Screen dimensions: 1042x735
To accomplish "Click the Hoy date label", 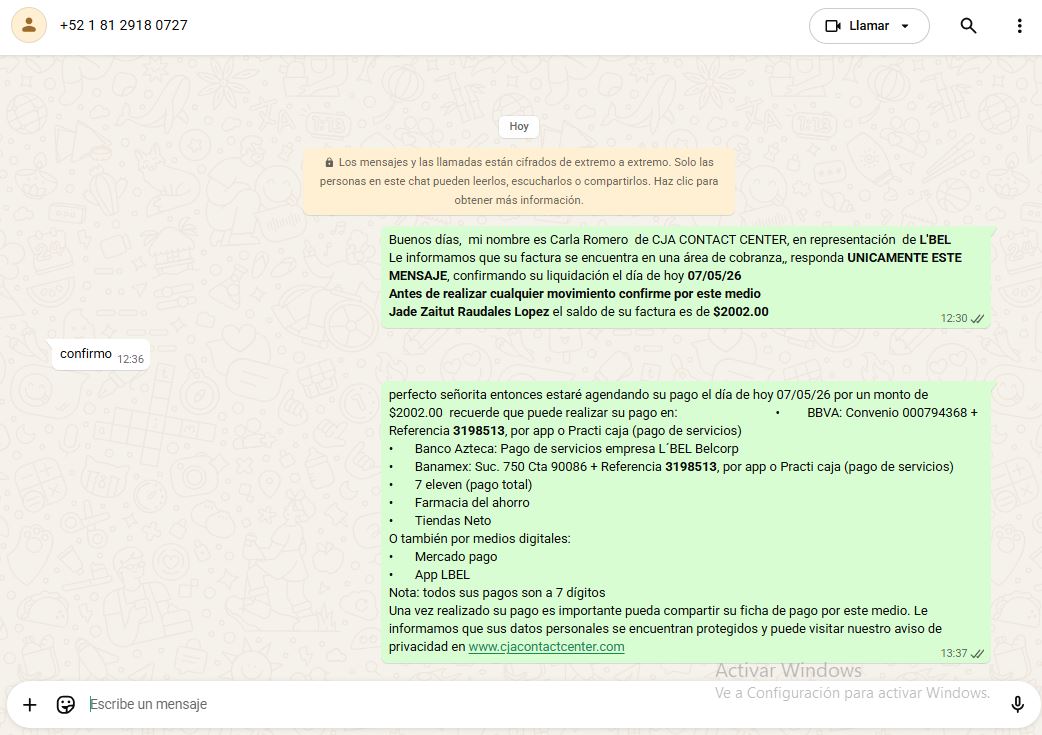I will point(519,126).
